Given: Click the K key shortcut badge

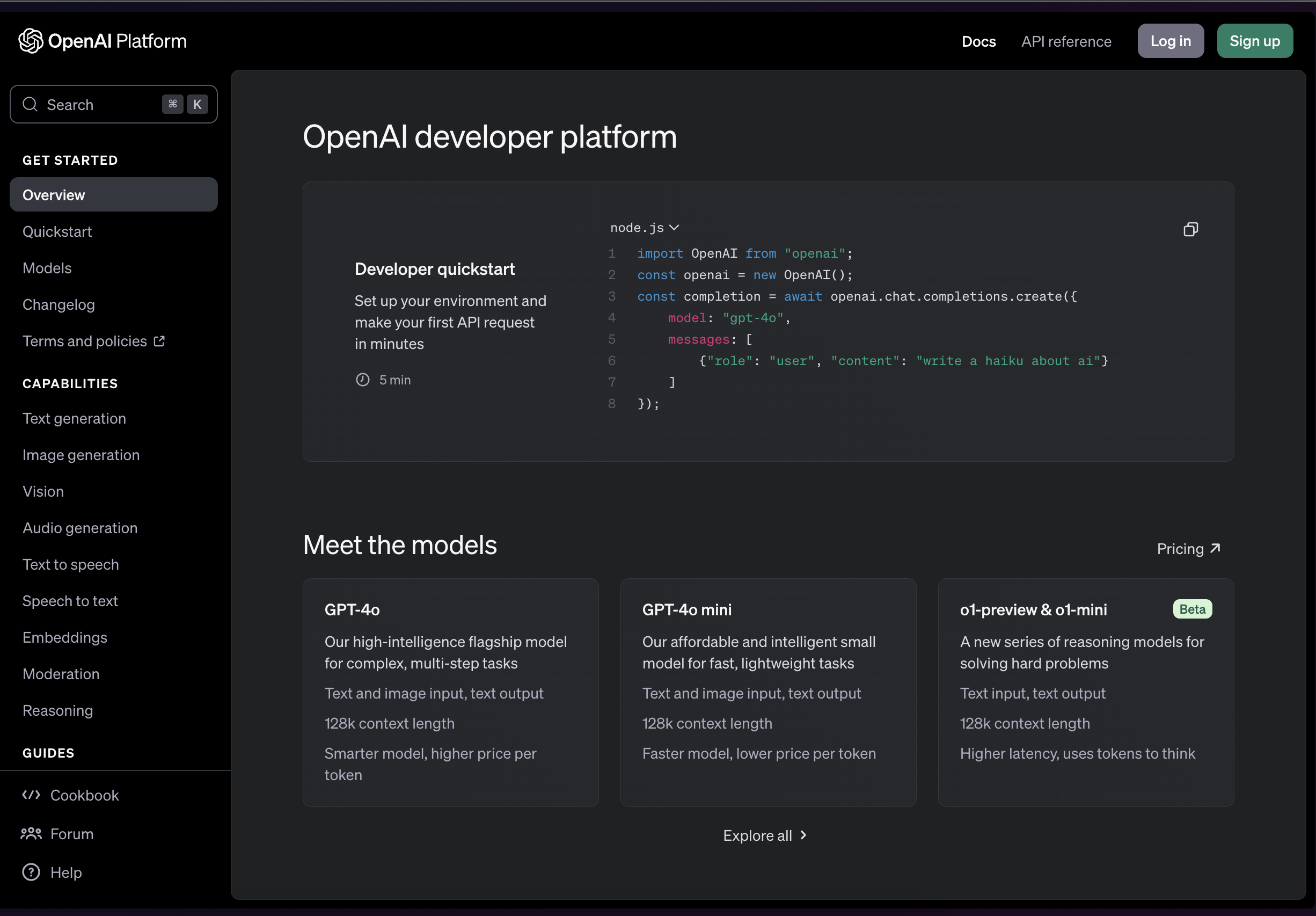Looking at the screenshot, I should [197, 104].
